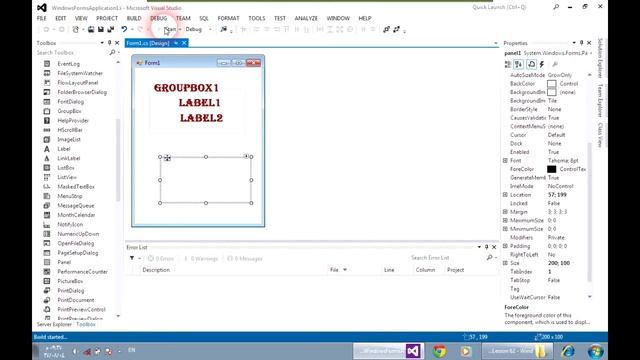The image size is (640, 360).
Task: Open the FILE menu
Action: point(42,18)
